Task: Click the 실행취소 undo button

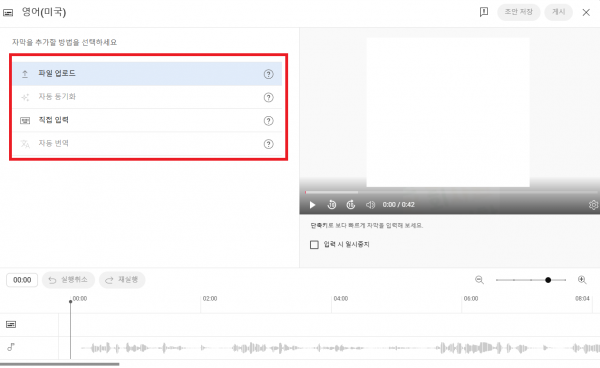Action: (x=68, y=280)
